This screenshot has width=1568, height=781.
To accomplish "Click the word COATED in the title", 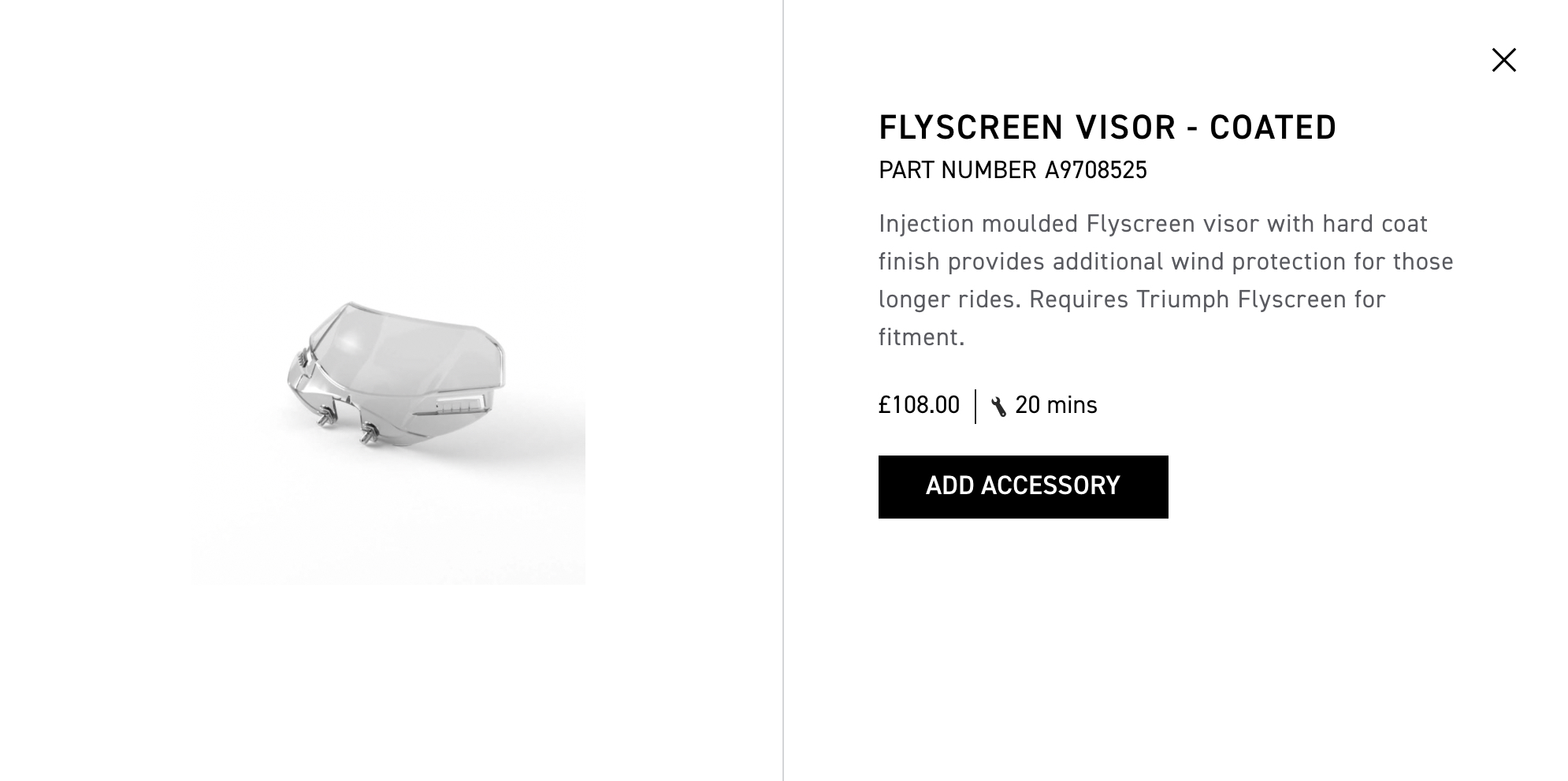I will pyautogui.click(x=1273, y=128).
